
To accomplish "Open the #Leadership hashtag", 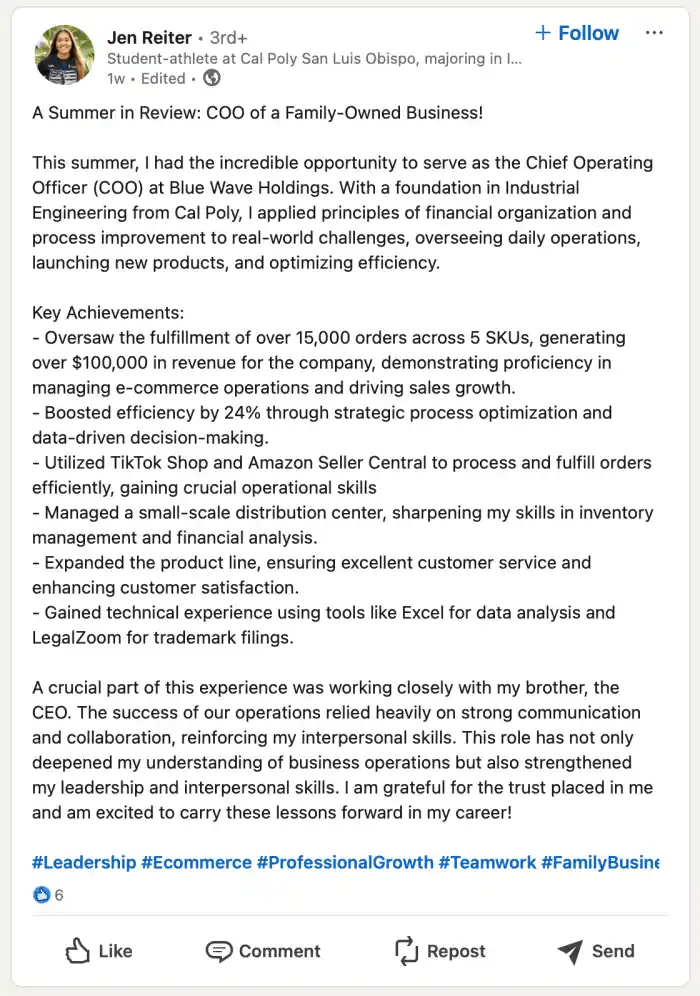I will (84, 862).
